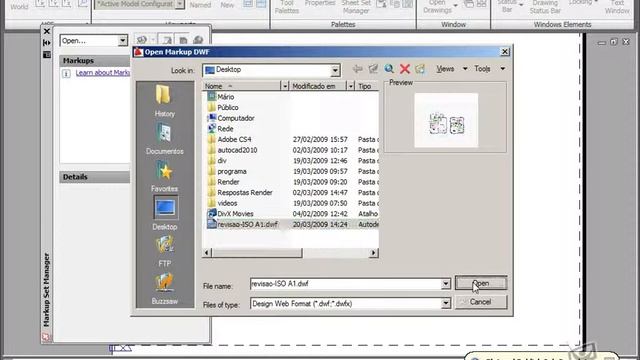Search the Web from dialog toolbar

(389, 69)
